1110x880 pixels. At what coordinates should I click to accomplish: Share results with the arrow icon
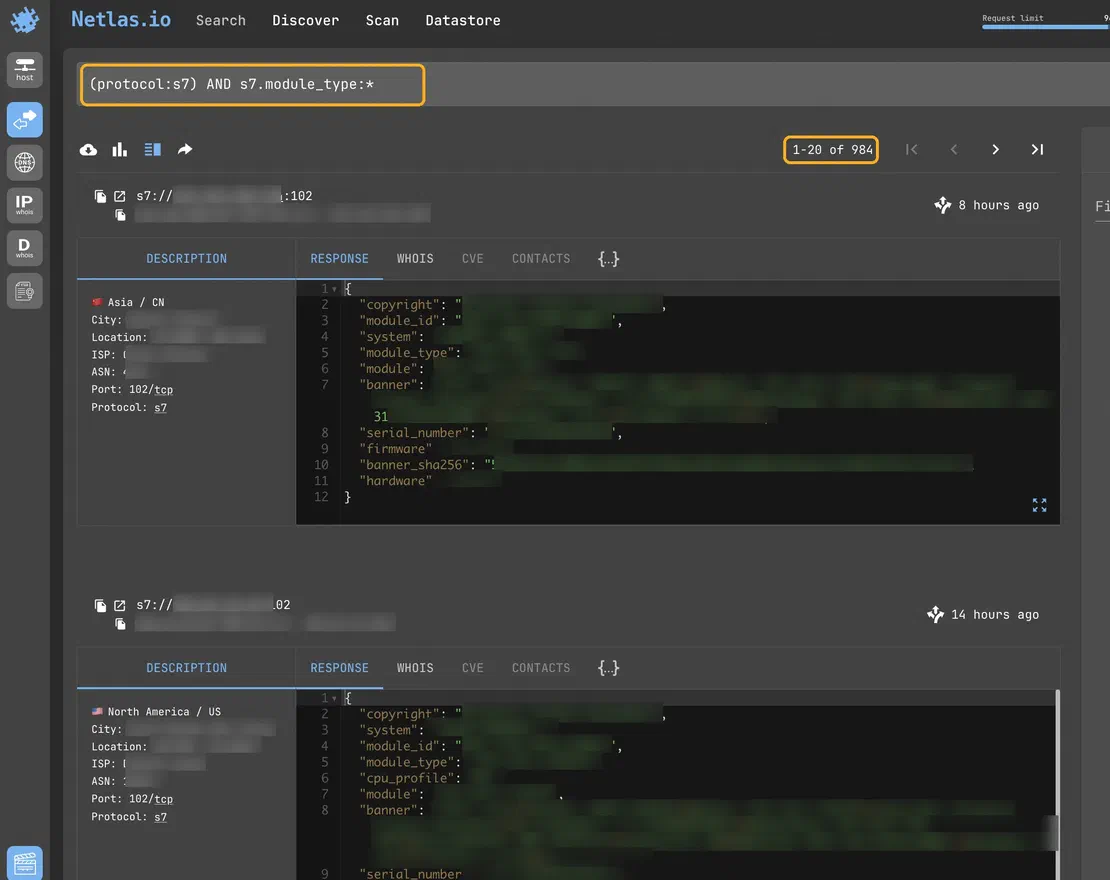click(185, 149)
